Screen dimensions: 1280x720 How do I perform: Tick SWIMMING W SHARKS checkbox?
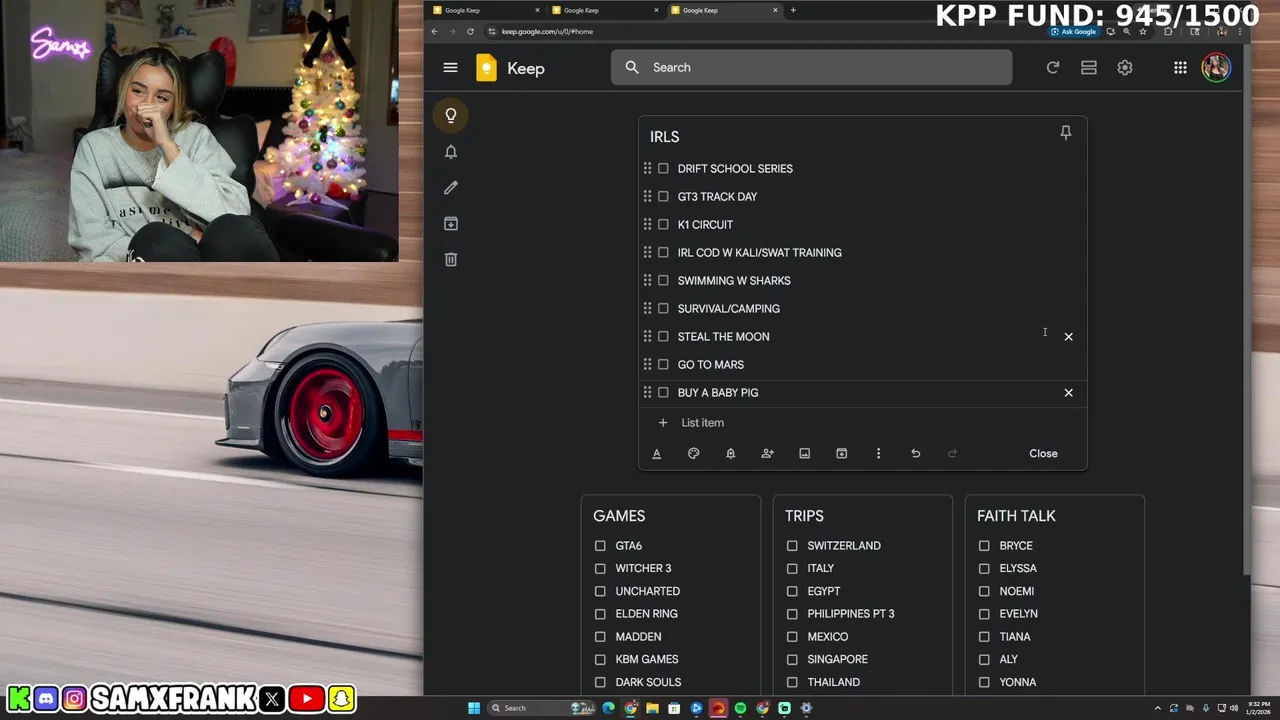663,280
